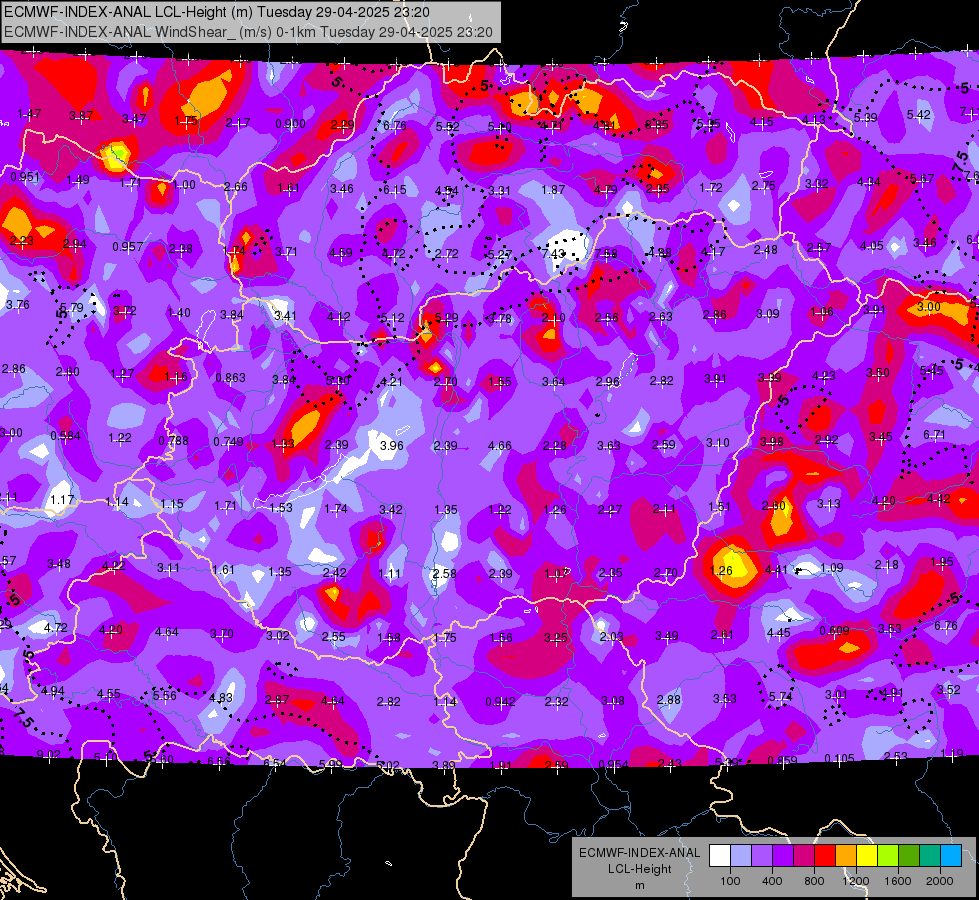Viewport: 979px width, 900px height.
Task: Click the wind shear value 6.15
Action: coord(395,189)
